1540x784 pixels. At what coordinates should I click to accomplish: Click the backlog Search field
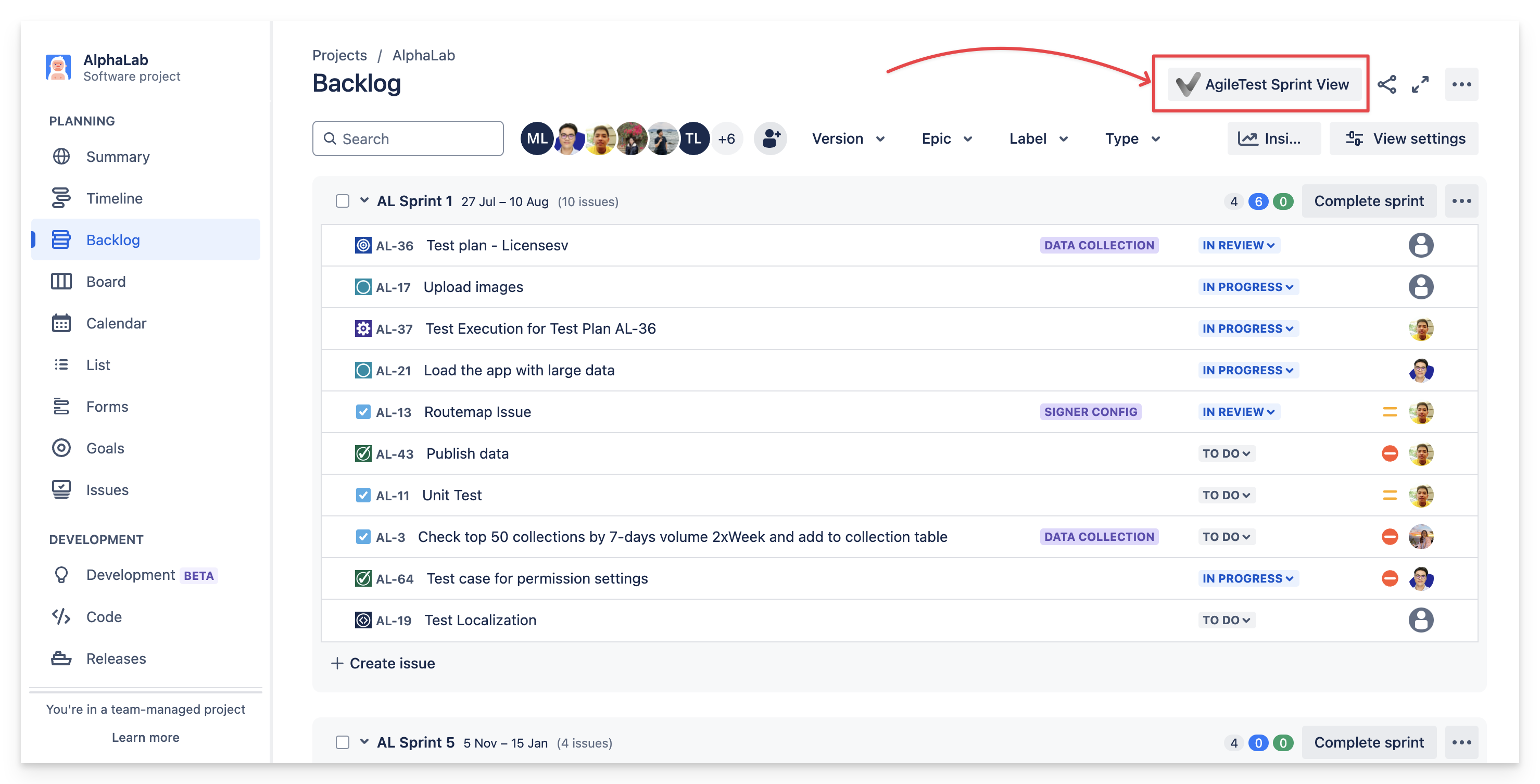(408, 138)
